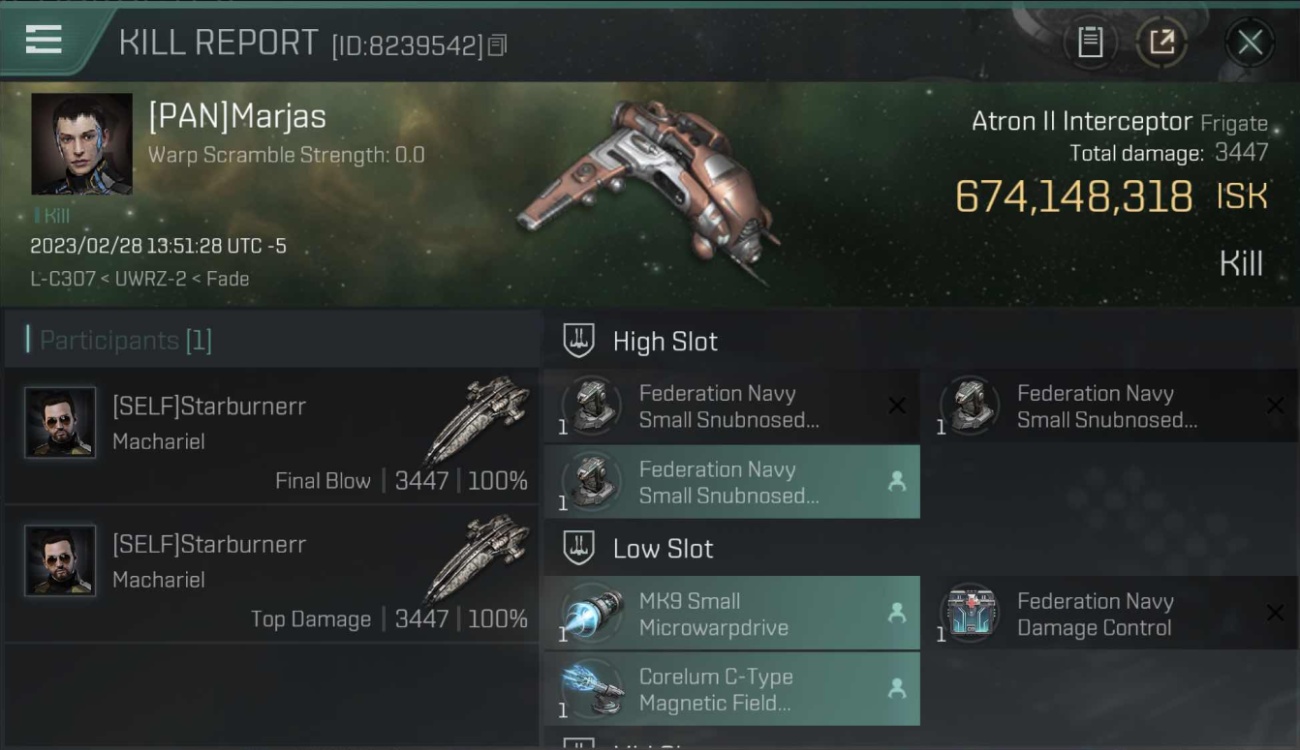Click the Low Slot section shield icon

pos(579,547)
